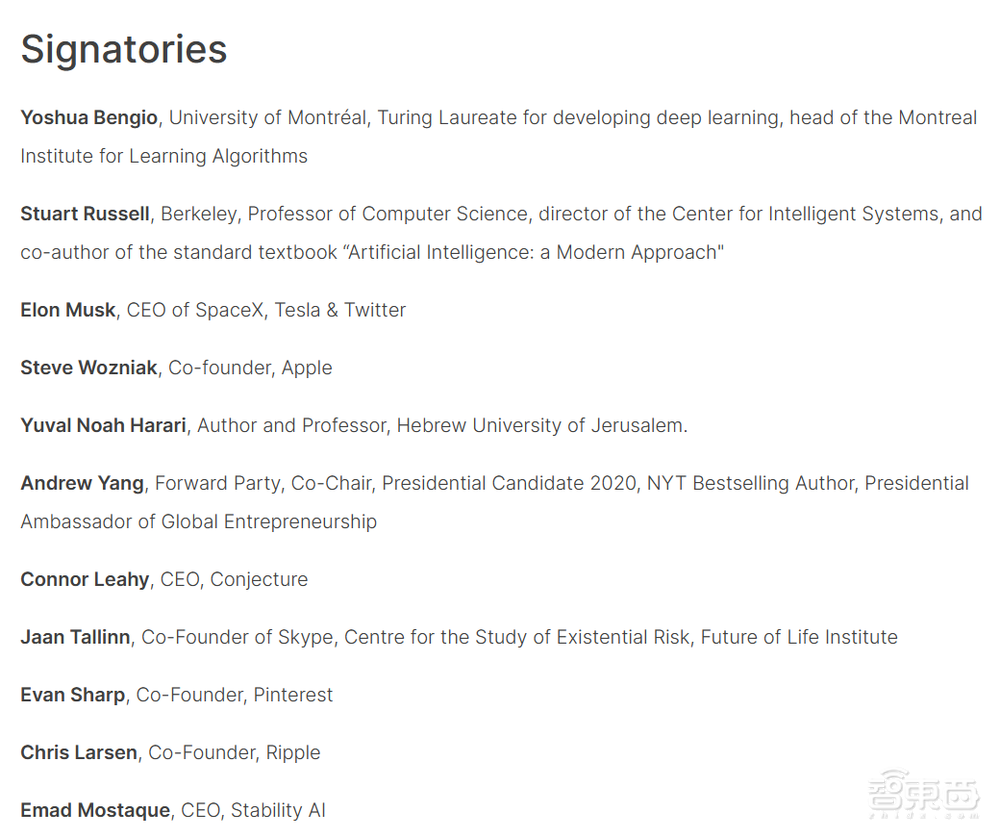Screen dimensions: 1000x838
Task: Click the "Future of Life Institute" text
Action: pos(799,638)
